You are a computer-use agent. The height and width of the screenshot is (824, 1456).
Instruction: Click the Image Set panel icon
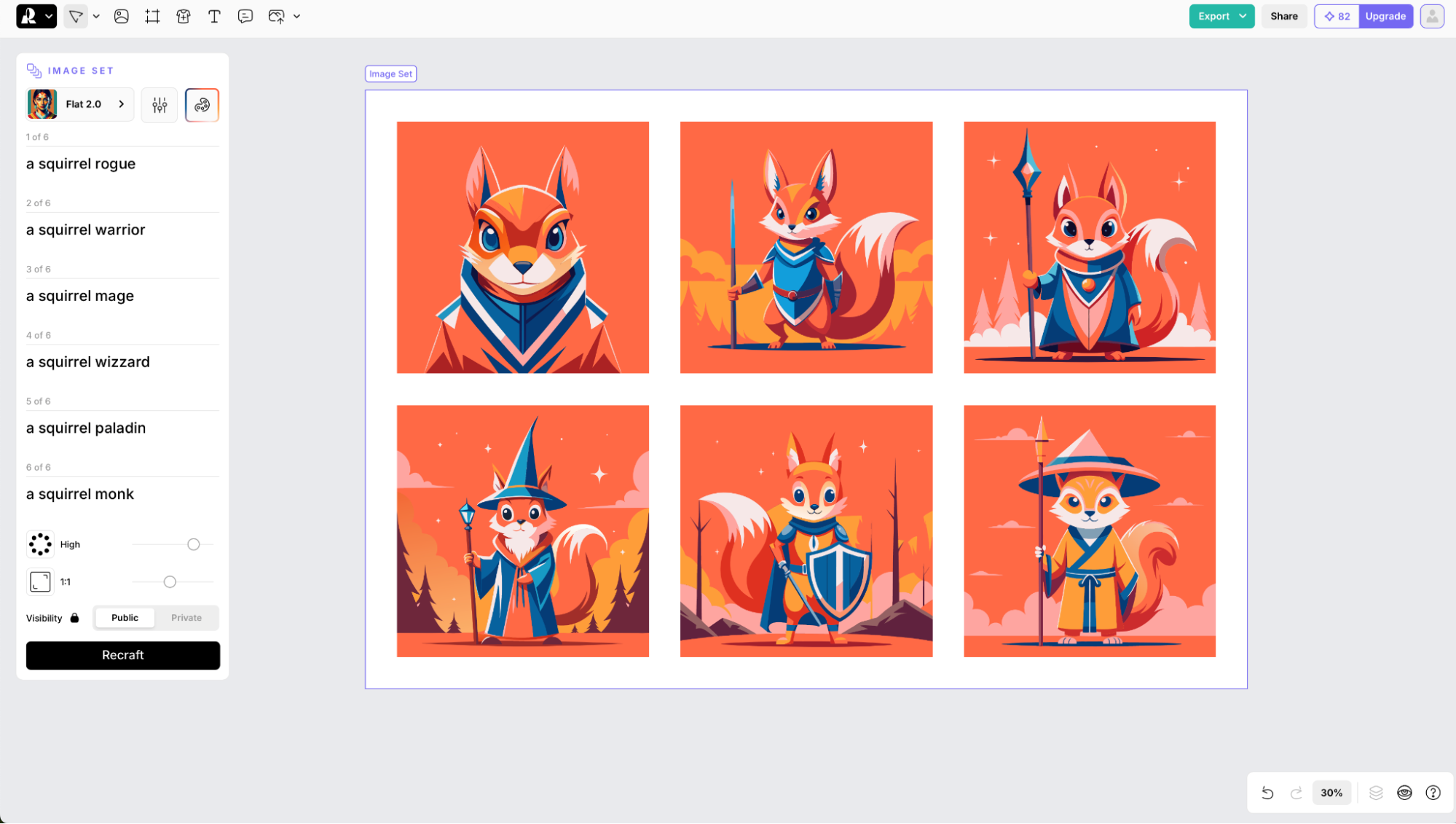pos(34,70)
